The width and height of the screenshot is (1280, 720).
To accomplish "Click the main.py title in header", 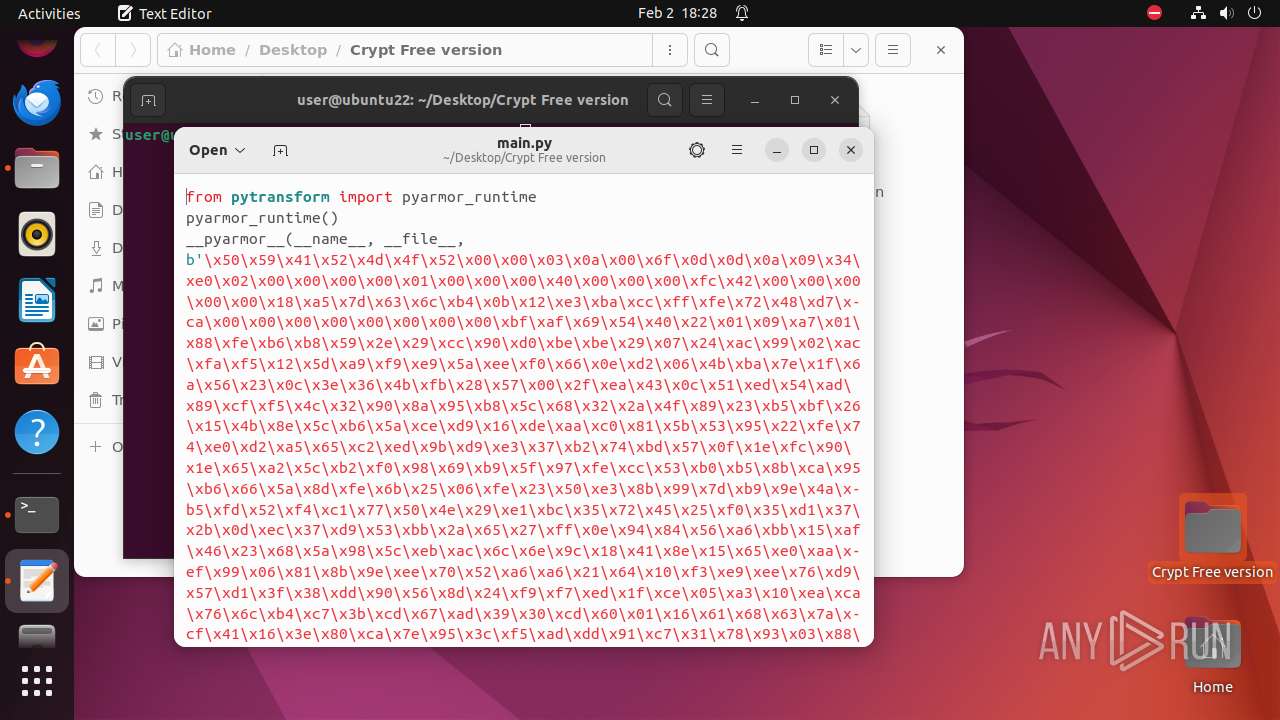I will (x=524, y=143).
